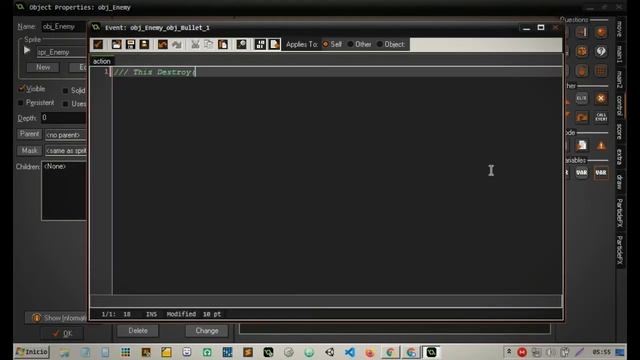Click the Delete event button
This screenshot has height=360, width=640.
[x=138, y=331]
